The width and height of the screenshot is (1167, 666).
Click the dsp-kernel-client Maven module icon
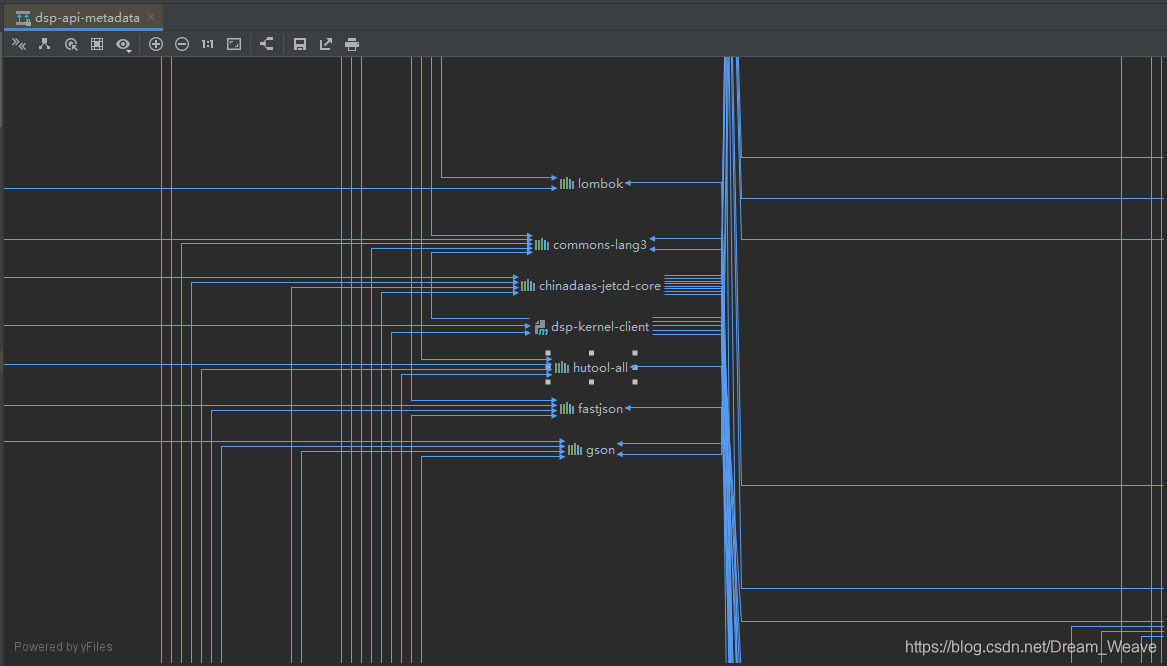(x=541, y=327)
